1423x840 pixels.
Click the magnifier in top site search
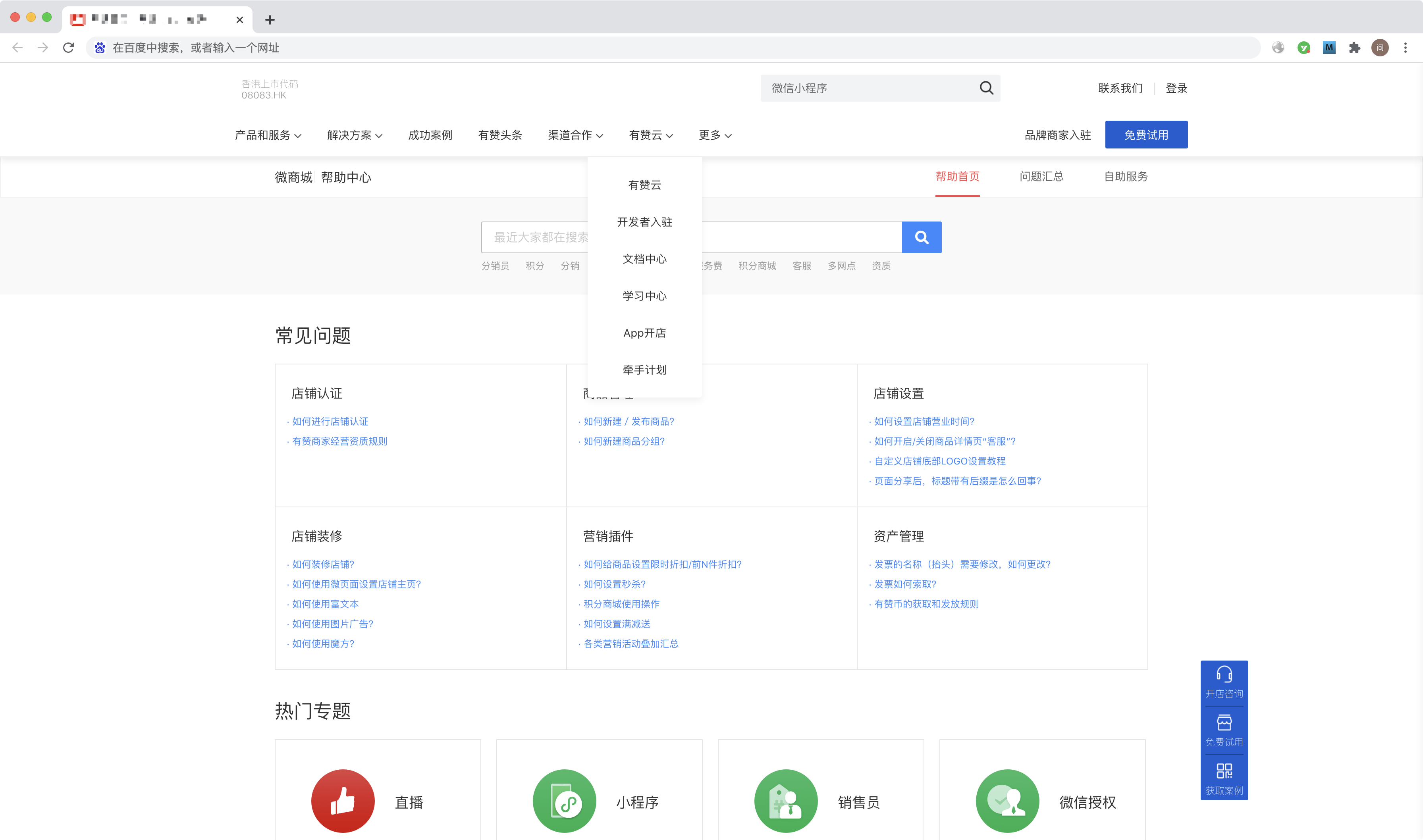click(x=987, y=88)
